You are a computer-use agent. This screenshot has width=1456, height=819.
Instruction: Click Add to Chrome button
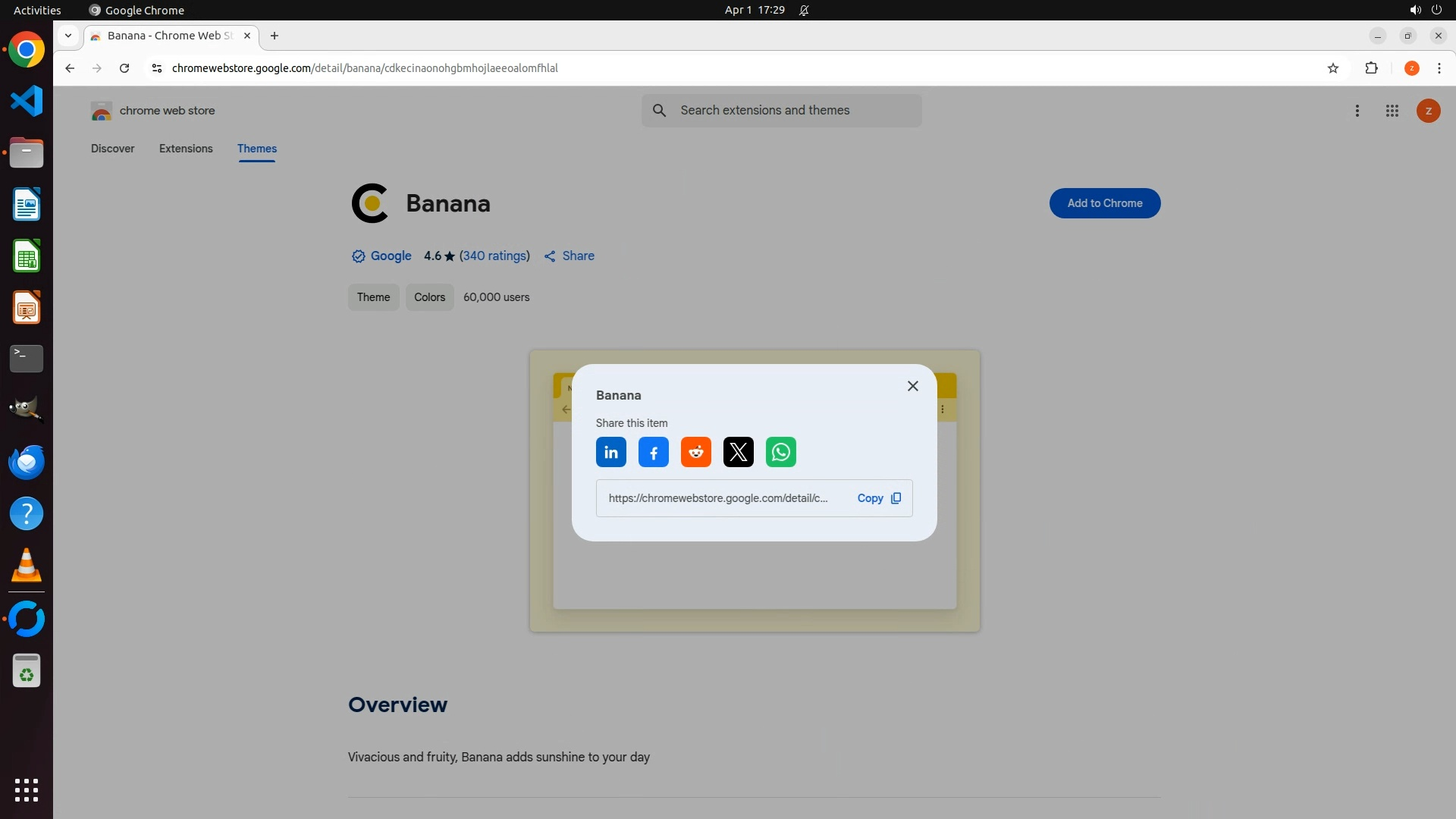[1104, 203]
